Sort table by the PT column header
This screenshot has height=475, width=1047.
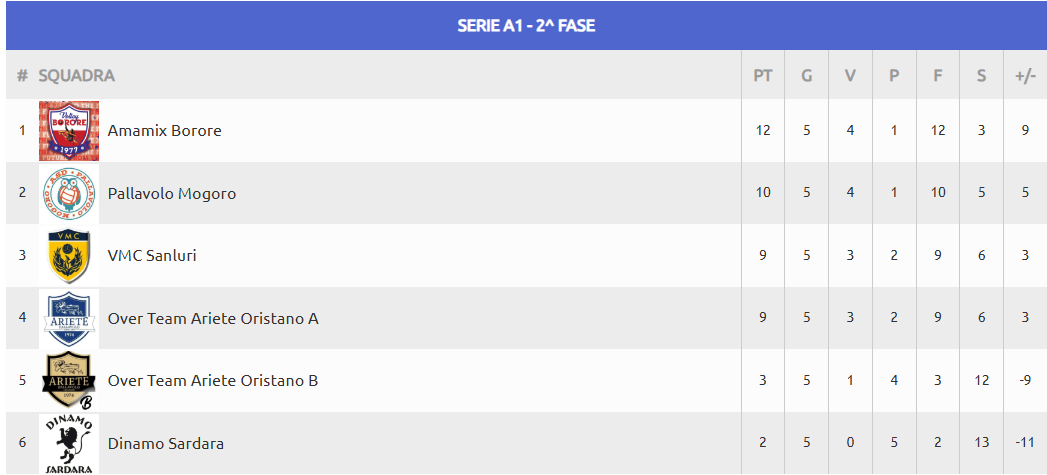coord(763,75)
